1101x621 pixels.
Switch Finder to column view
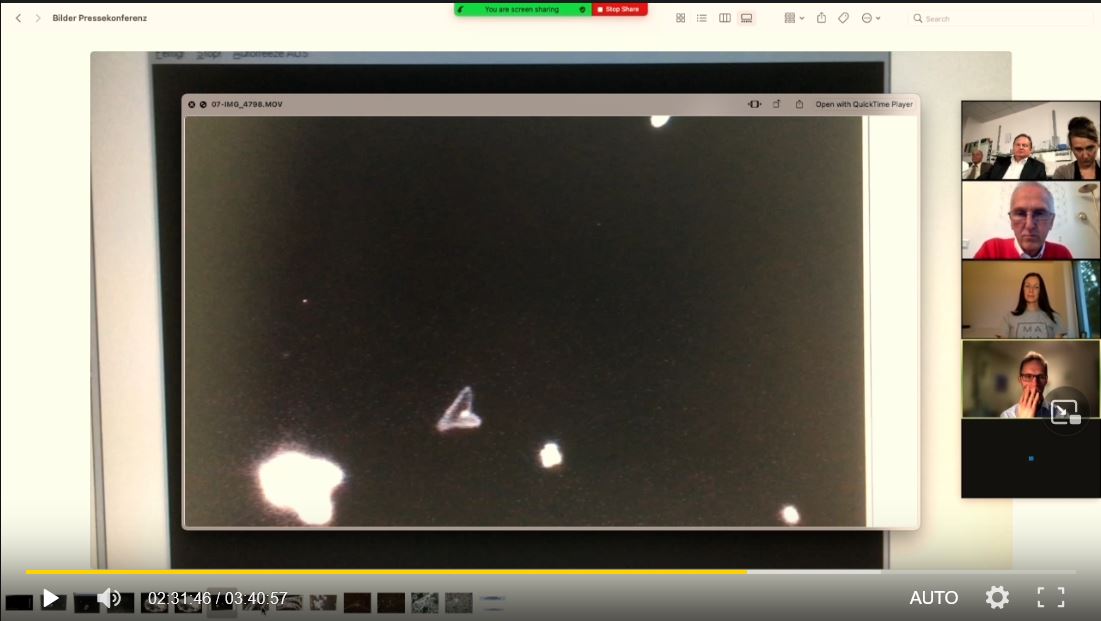pyautogui.click(x=725, y=18)
